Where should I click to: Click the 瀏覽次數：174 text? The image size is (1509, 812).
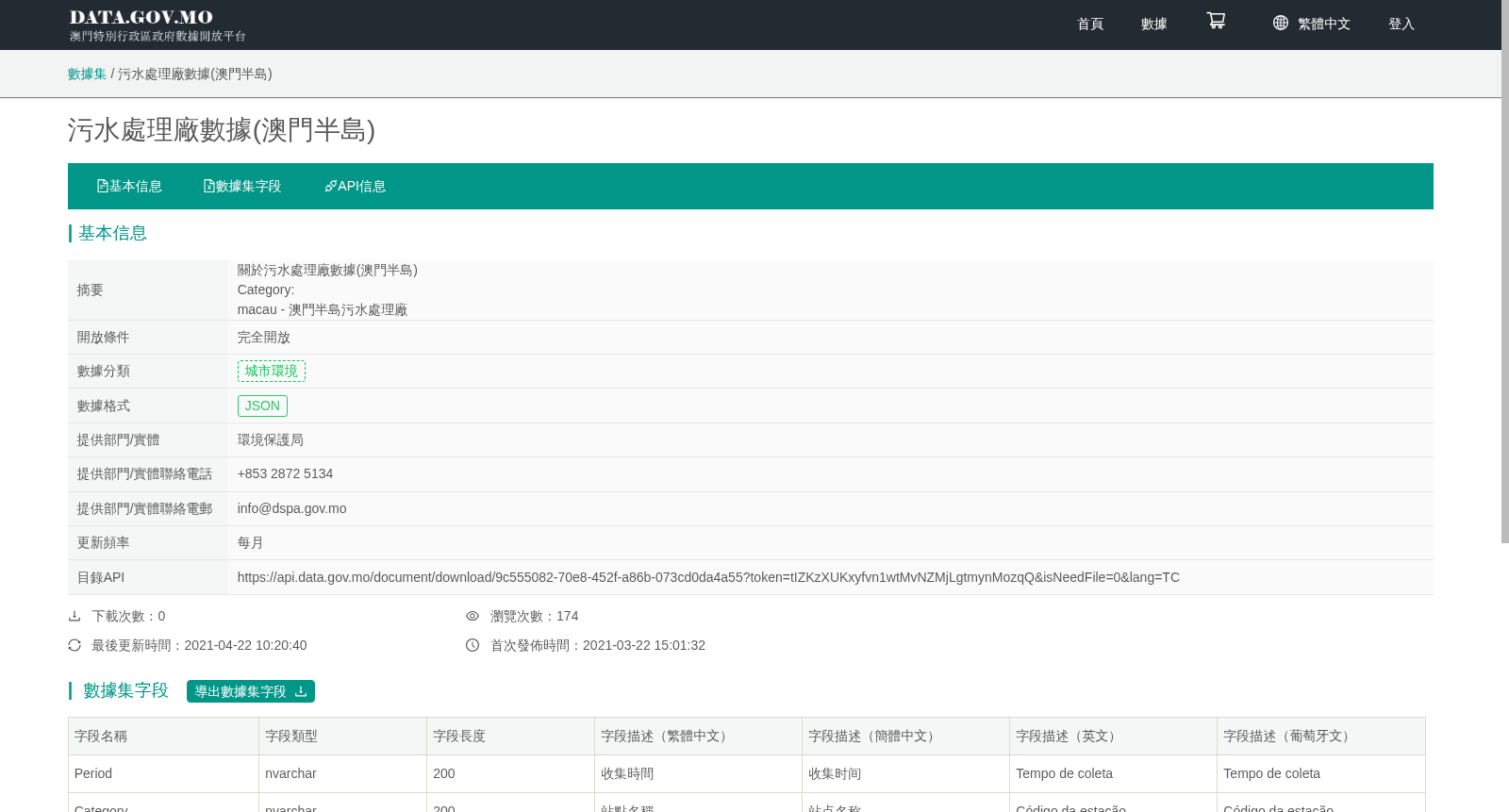coord(535,616)
